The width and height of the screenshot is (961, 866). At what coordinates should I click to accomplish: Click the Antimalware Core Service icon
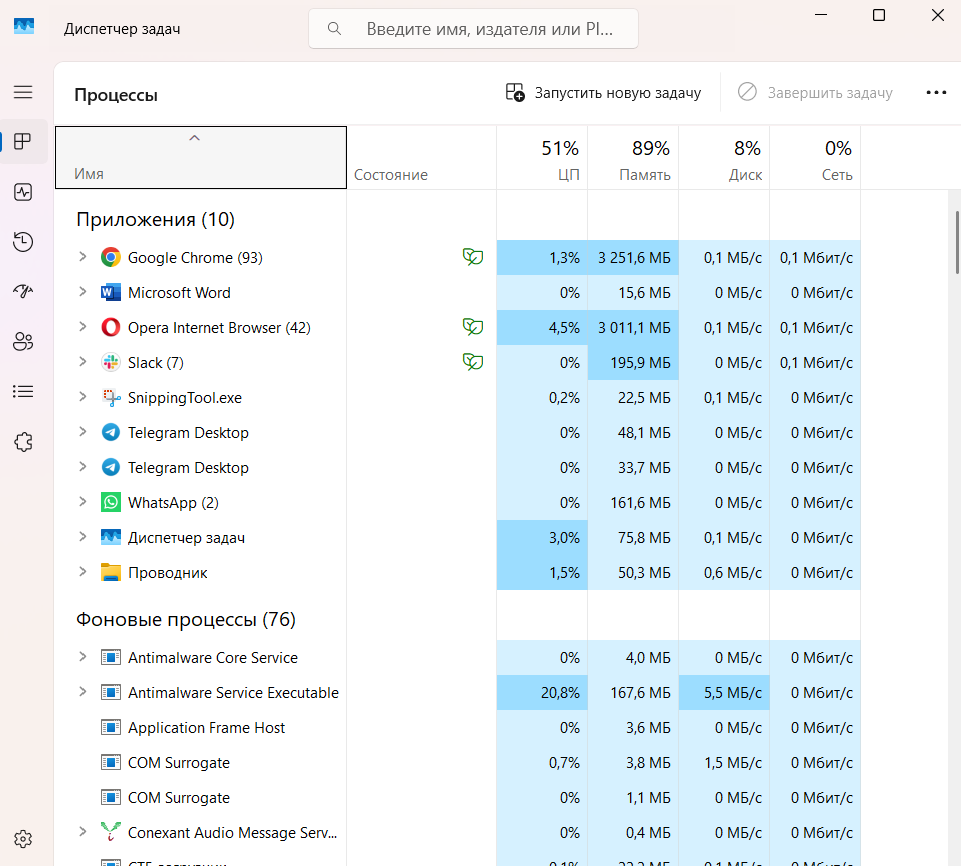[111, 658]
